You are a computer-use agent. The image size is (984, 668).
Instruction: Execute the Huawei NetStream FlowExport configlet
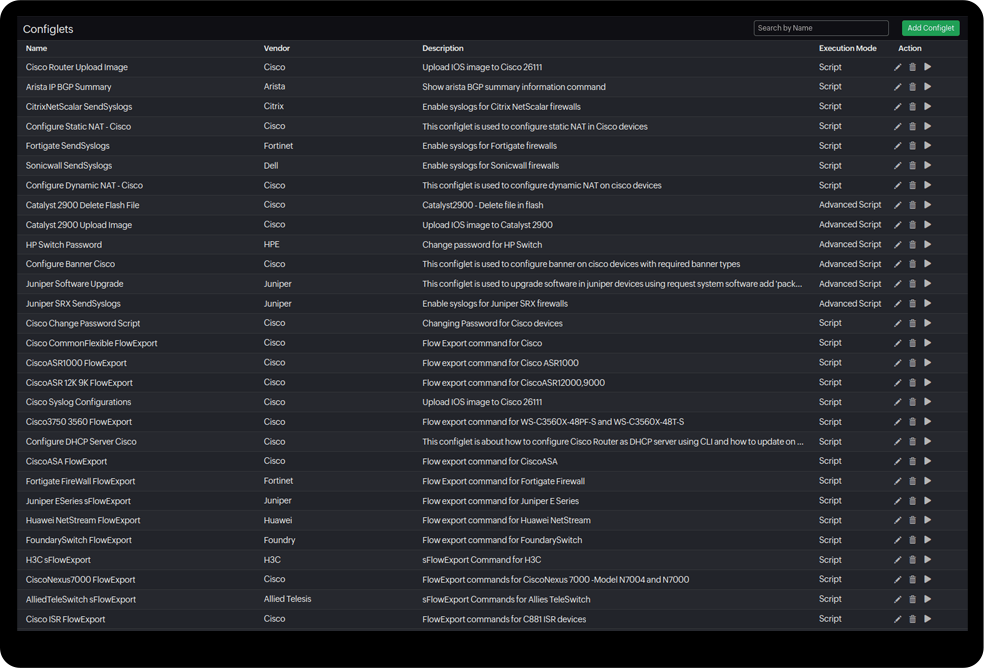[x=928, y=520]
